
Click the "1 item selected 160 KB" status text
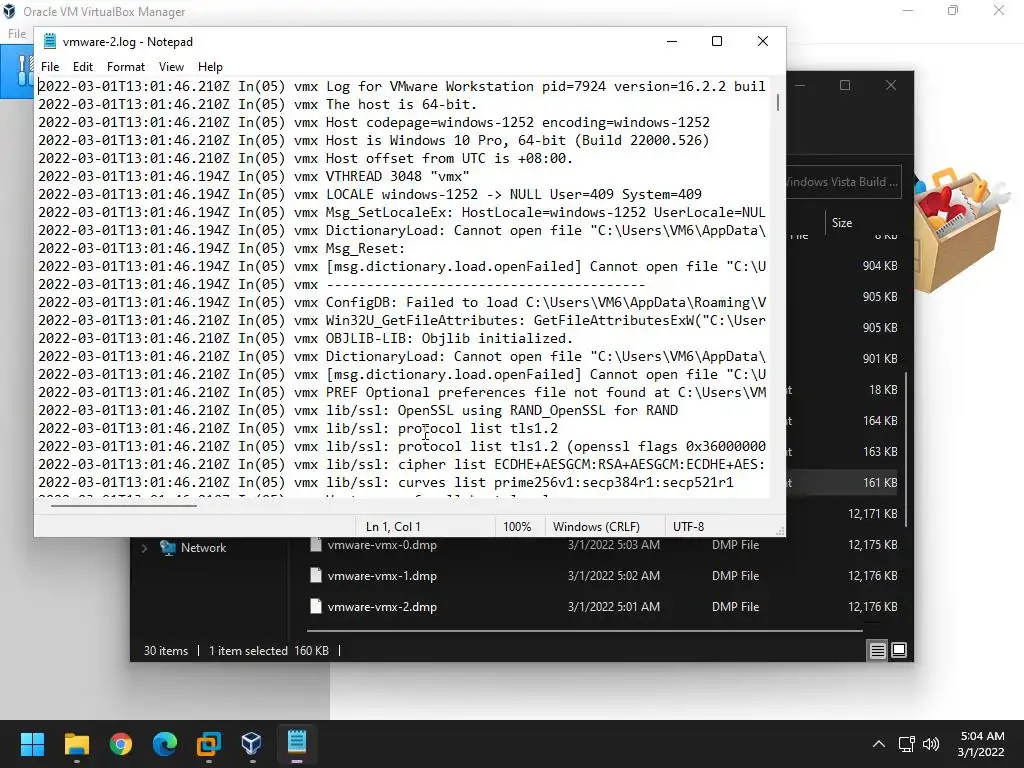(x=269, y=650)
